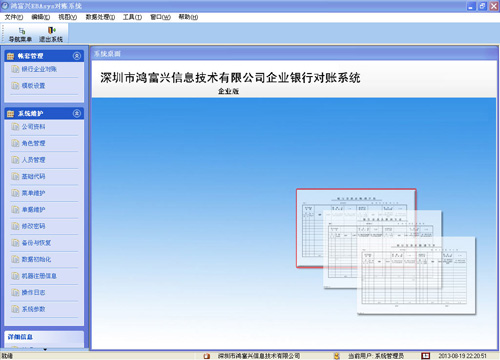Open the 公司资料 link
500x360 pixels.
point(33,127)
